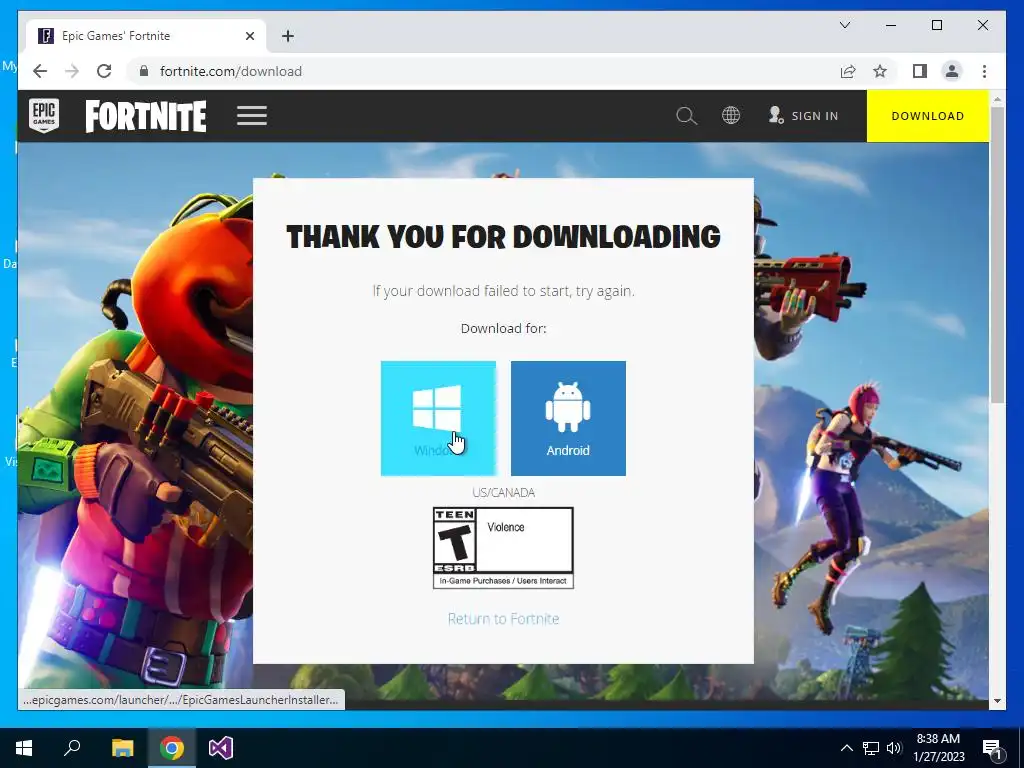Share this page via share icon
This screenshot has height=768, width=1024.
coord(848,71)
